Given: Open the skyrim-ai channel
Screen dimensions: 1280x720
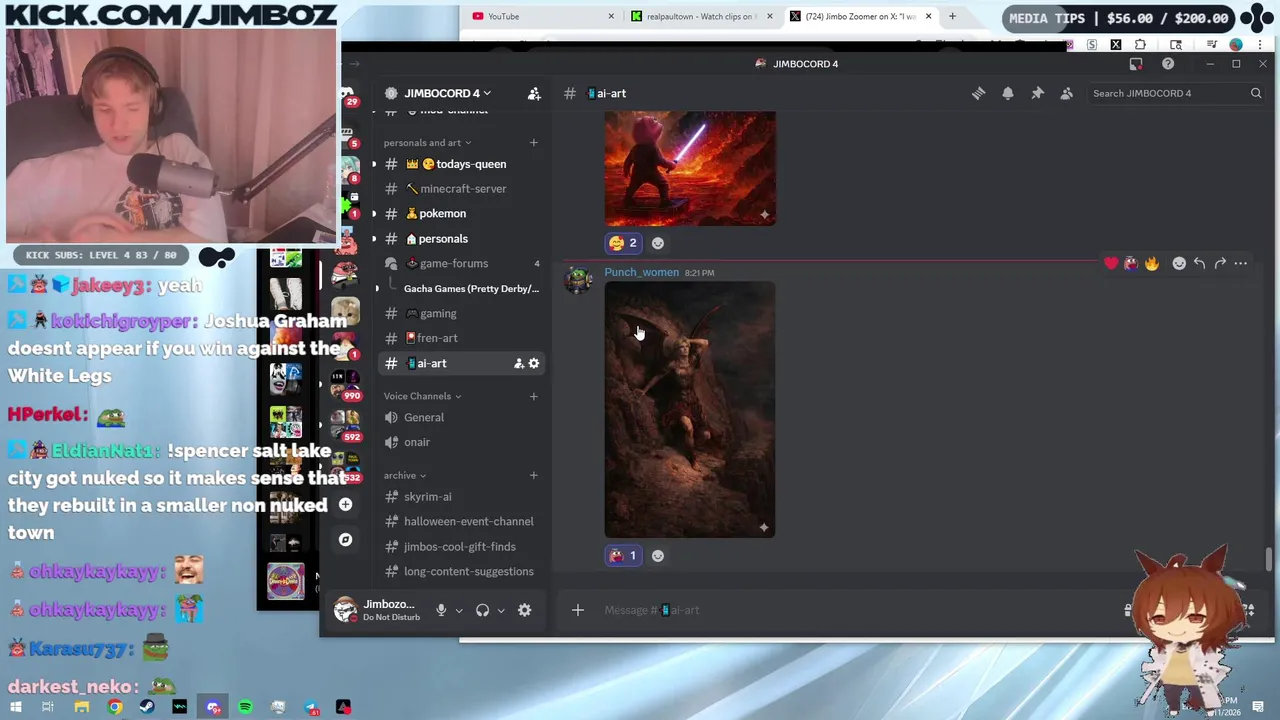Looking at the screenshot, I should click(x=461, y=496).
